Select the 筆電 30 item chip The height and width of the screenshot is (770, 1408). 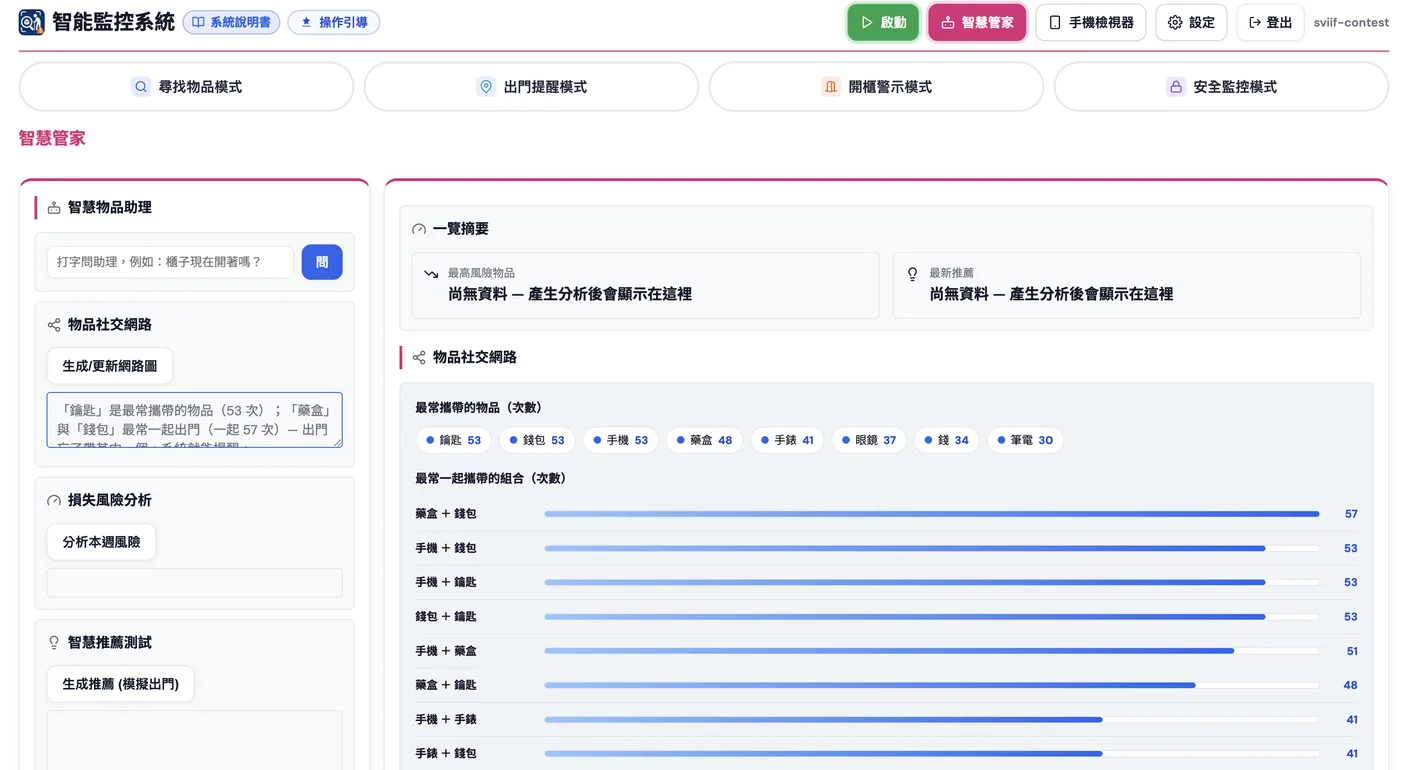click(x=1025, y=440)
